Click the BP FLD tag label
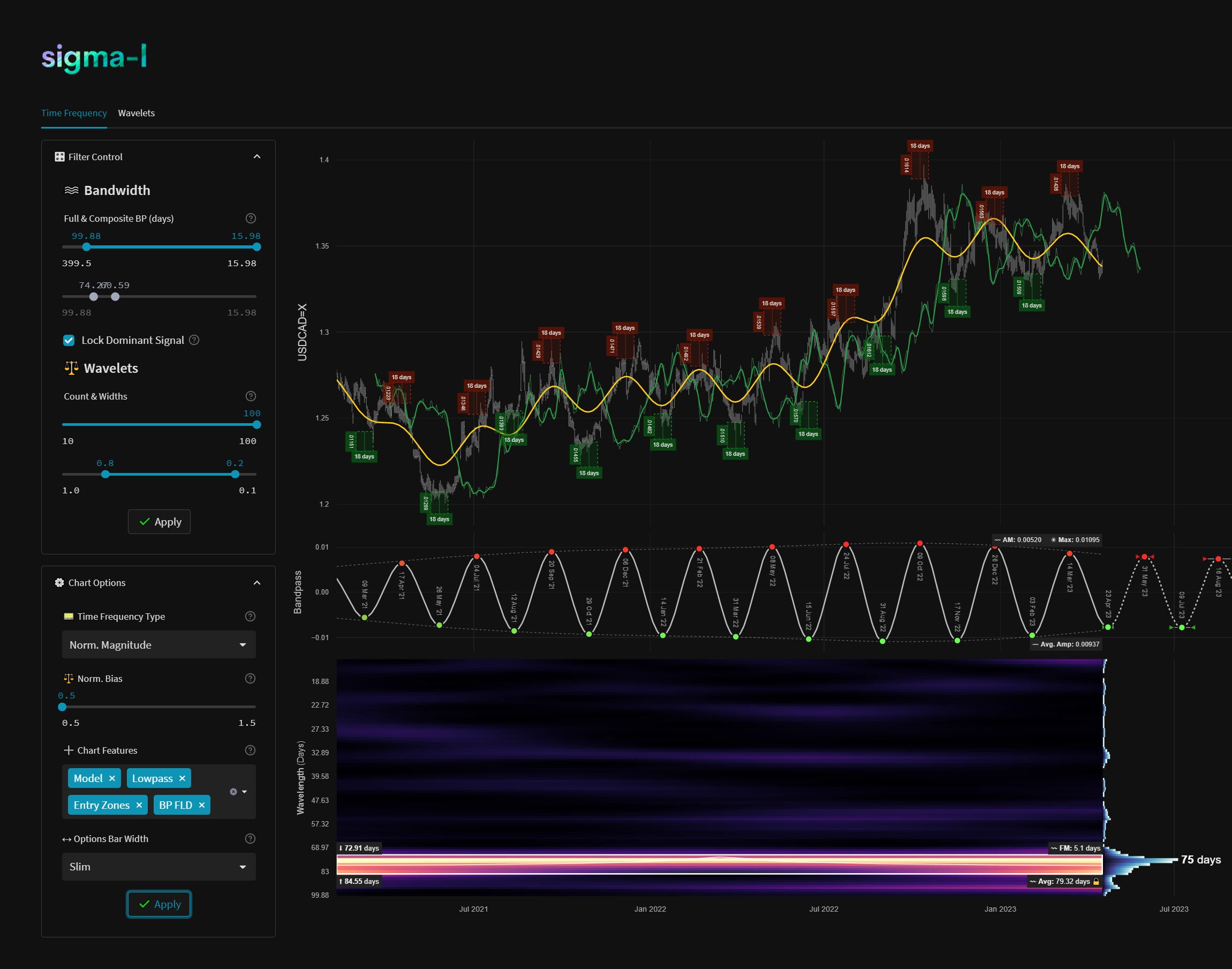The width and height of the screenshot is (1232, 969). click(x=176, y=805)
